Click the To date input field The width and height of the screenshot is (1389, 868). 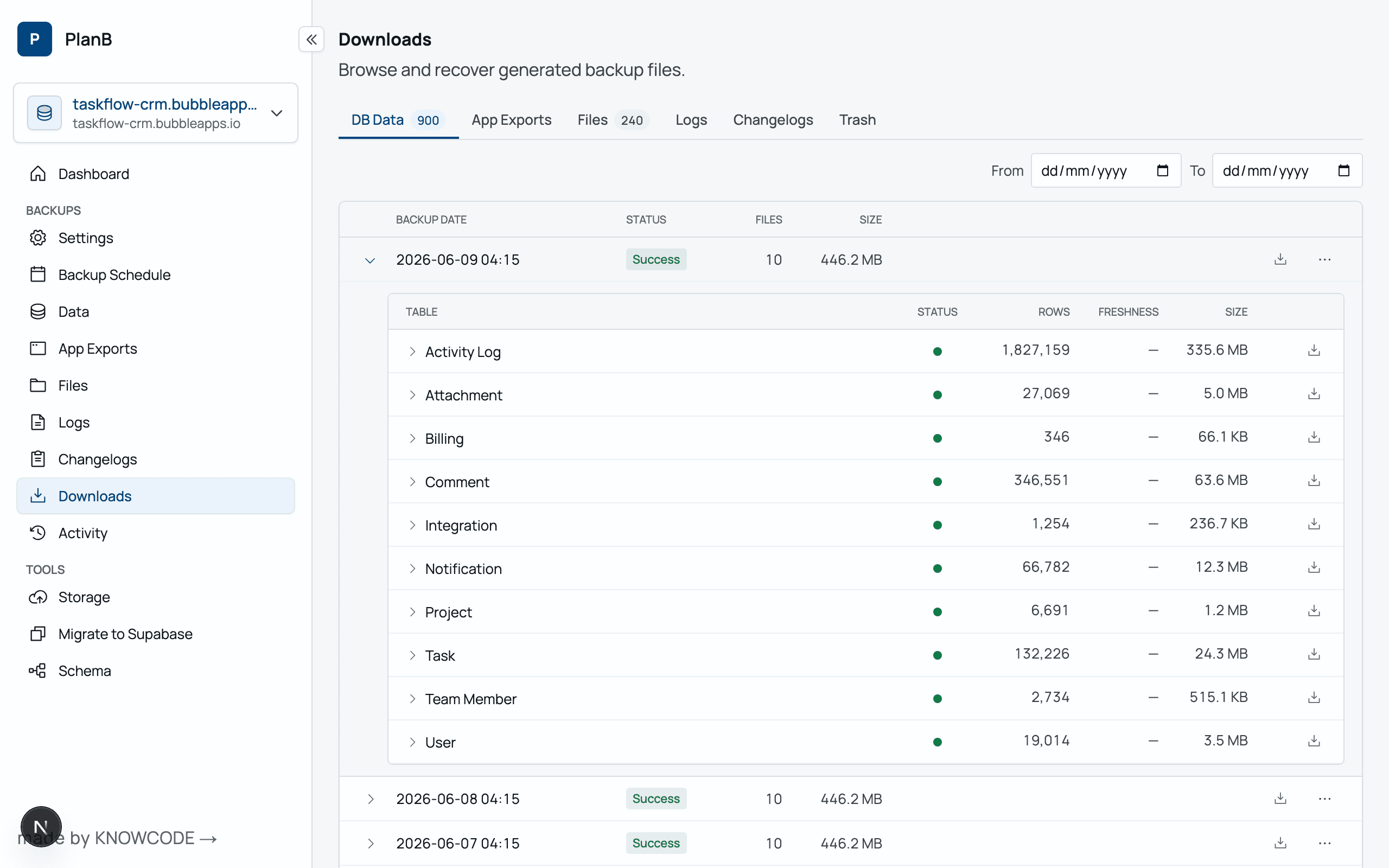pos(1287,170)
